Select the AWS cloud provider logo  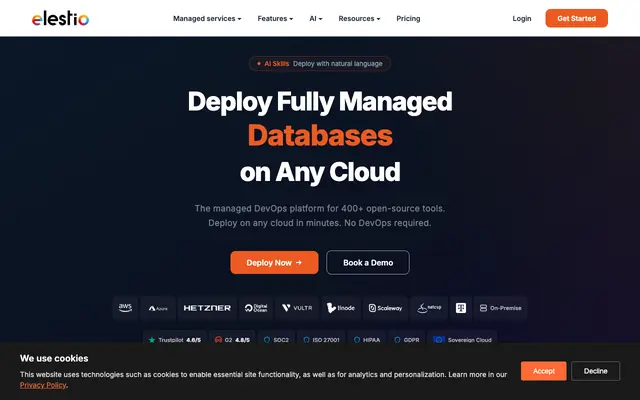click(x=125, y=308)
